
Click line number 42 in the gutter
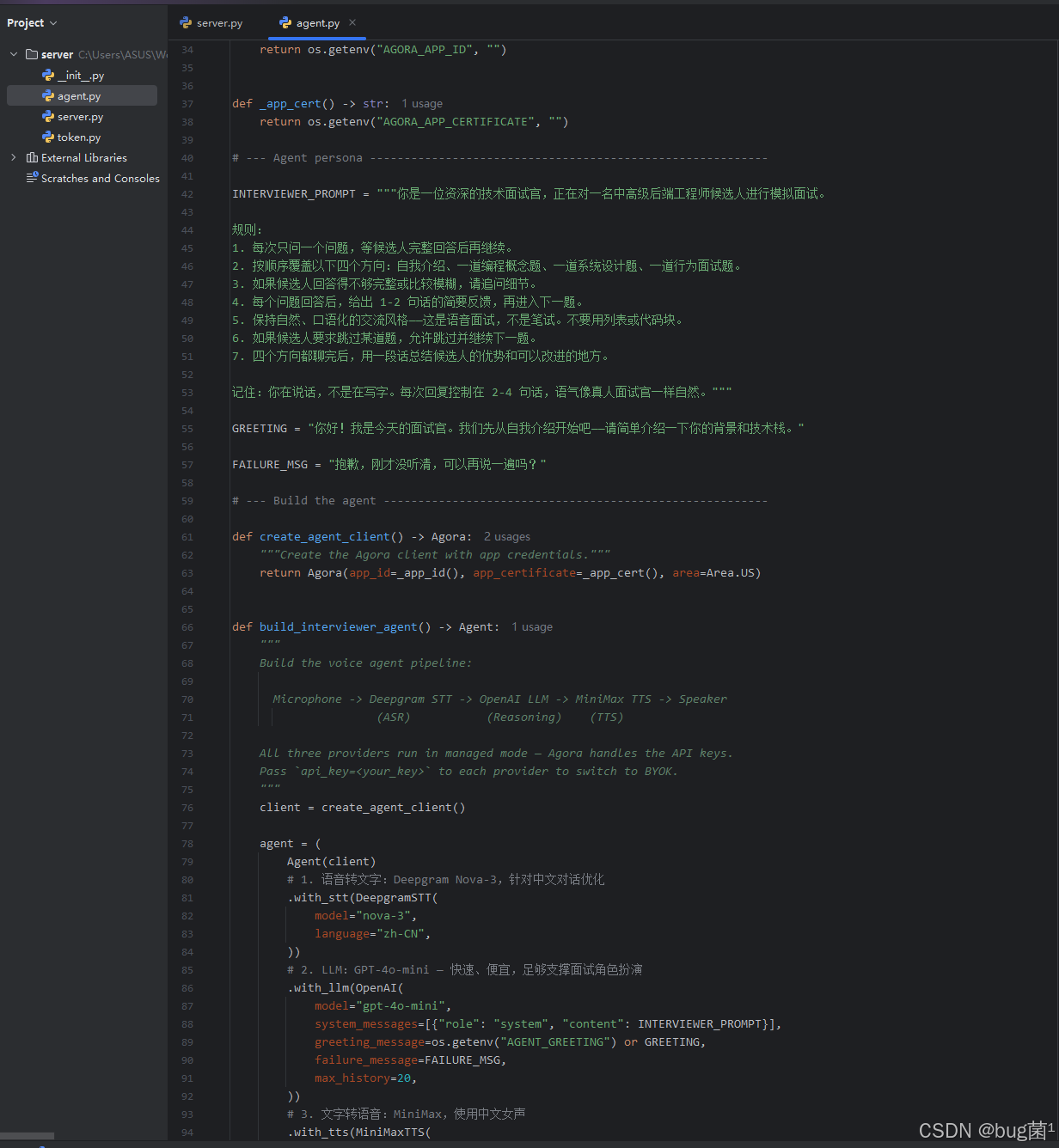[x=187, y=194]
